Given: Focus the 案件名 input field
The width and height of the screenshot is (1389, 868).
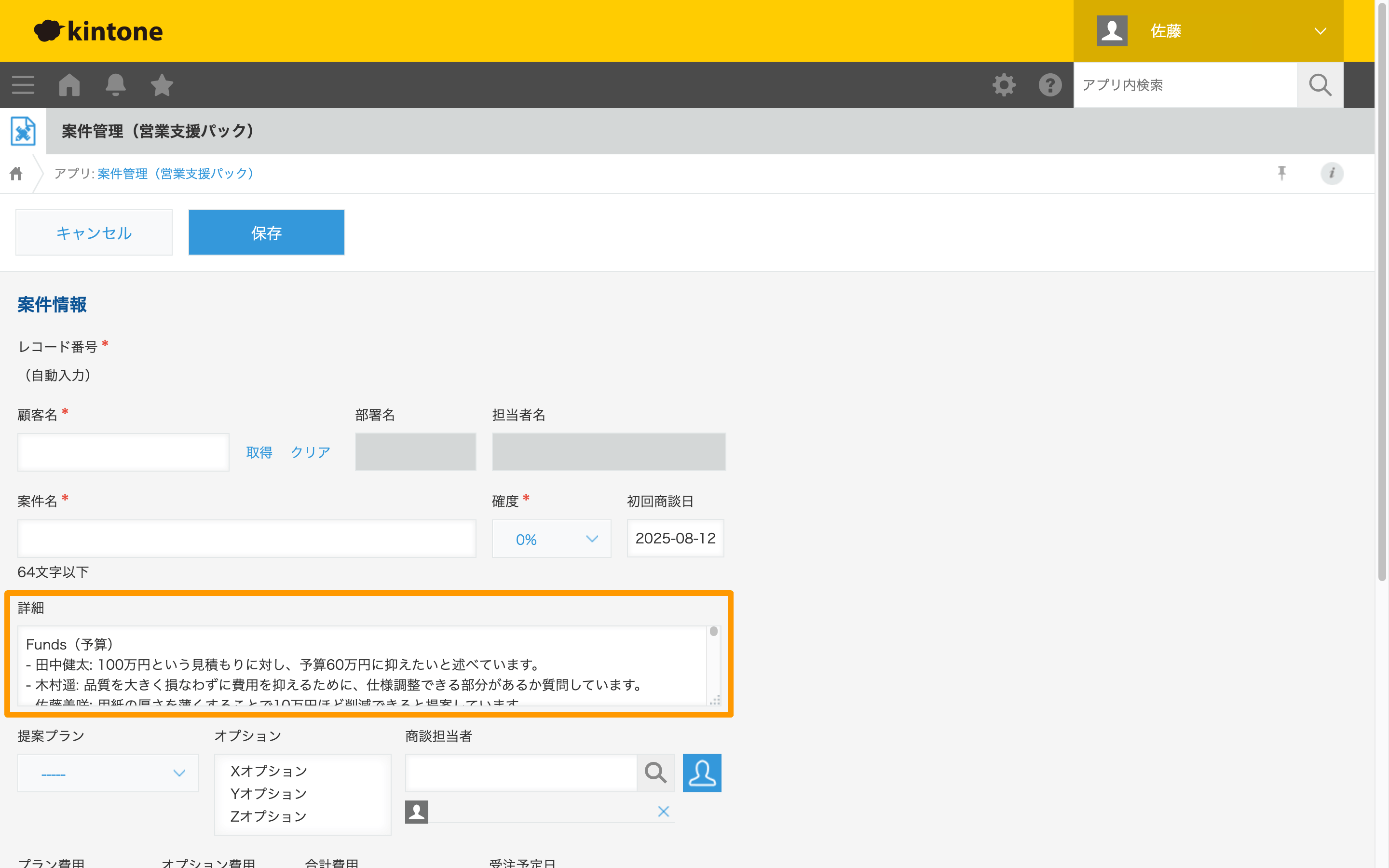Looking at the screenshot, I should tap(247, 539).
